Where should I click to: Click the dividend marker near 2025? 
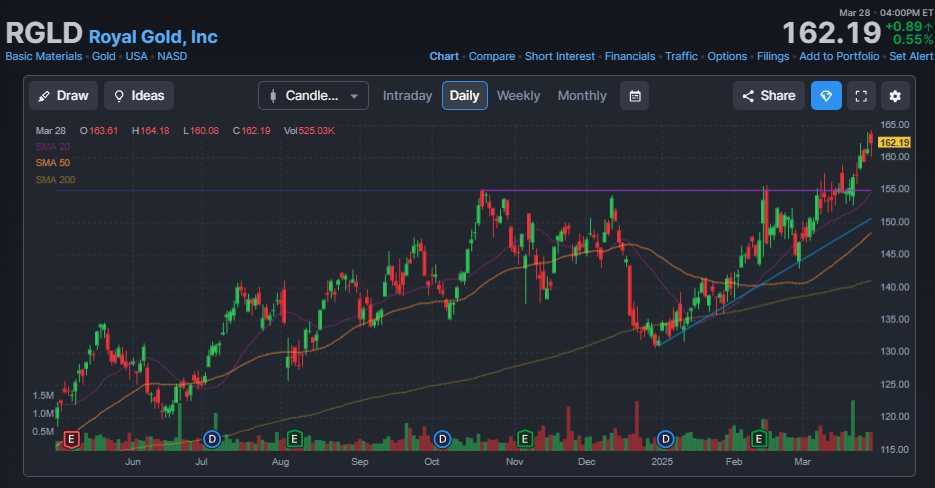665,440
